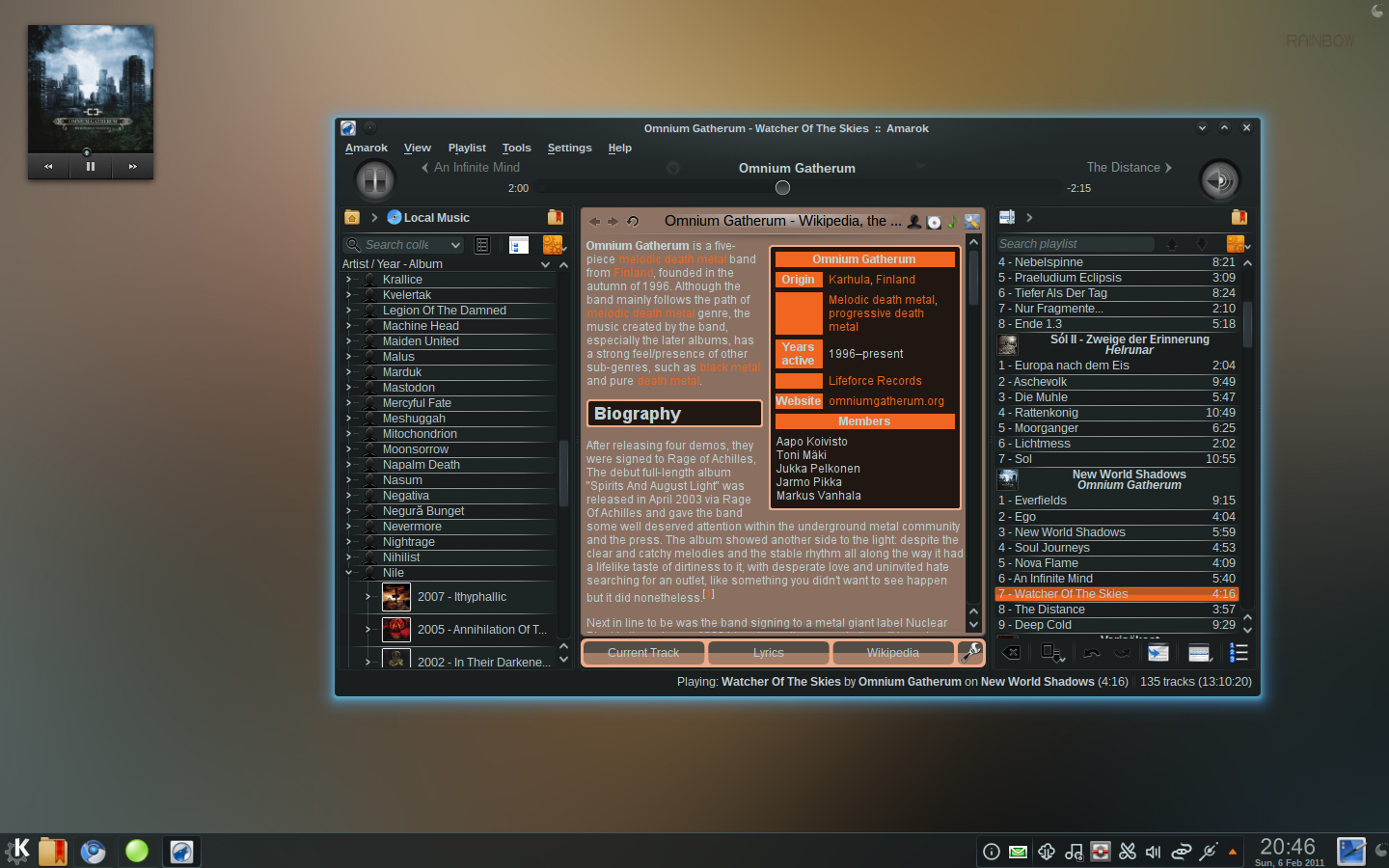Skip forward in desktop album widget
This screenshot has height=868, width=1389.
[x=133, y=167]
